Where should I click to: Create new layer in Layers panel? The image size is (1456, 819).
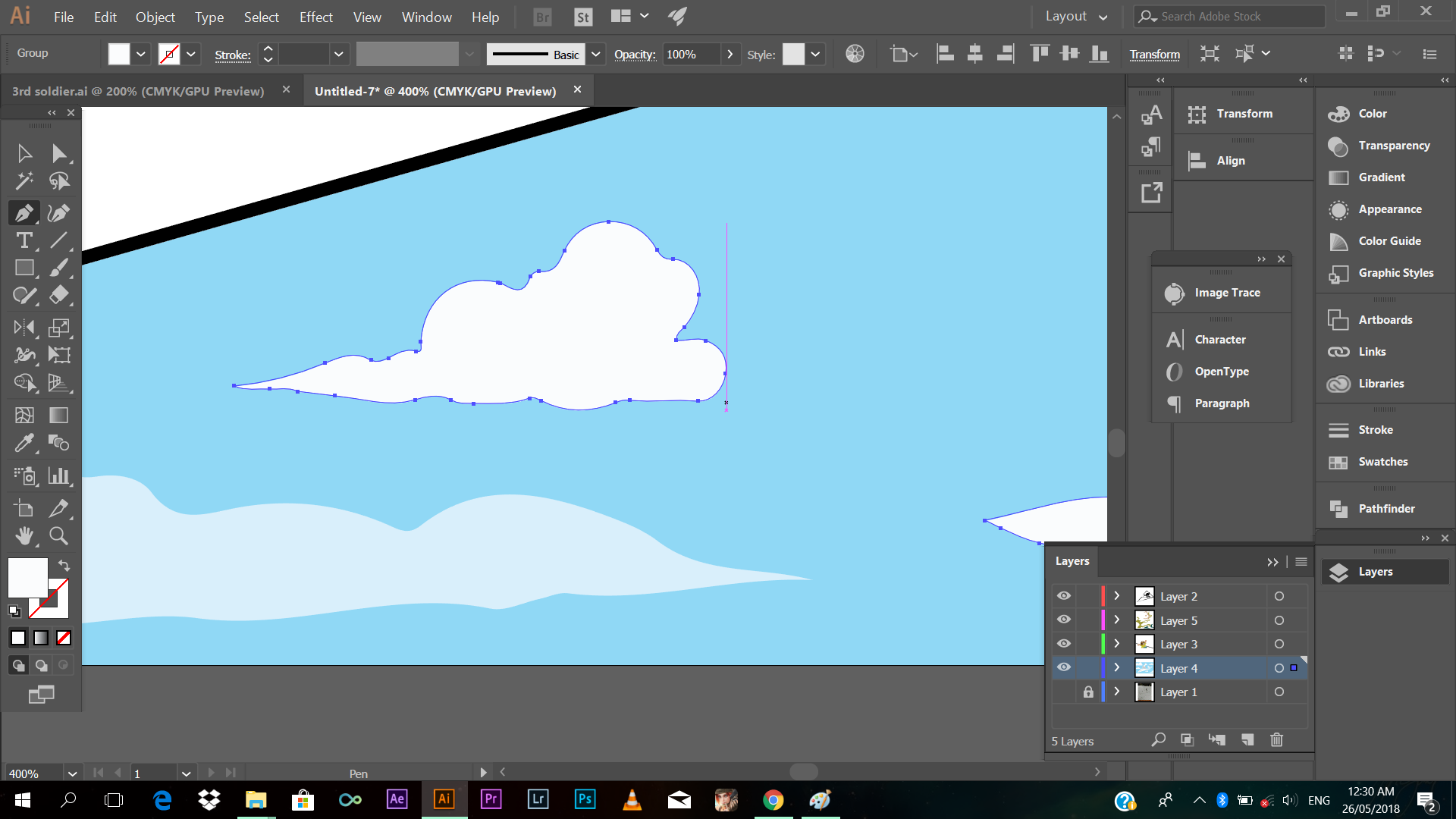point(1247,740)
